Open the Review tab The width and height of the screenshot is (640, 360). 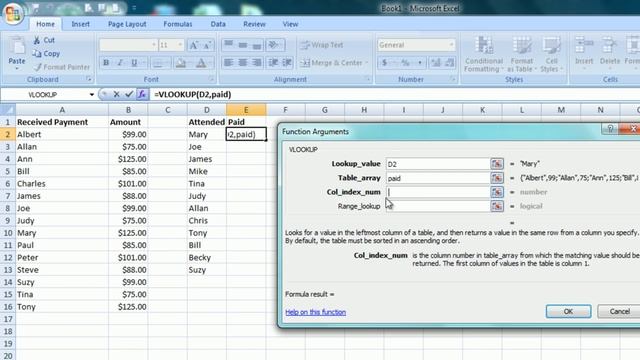[254, 24]
